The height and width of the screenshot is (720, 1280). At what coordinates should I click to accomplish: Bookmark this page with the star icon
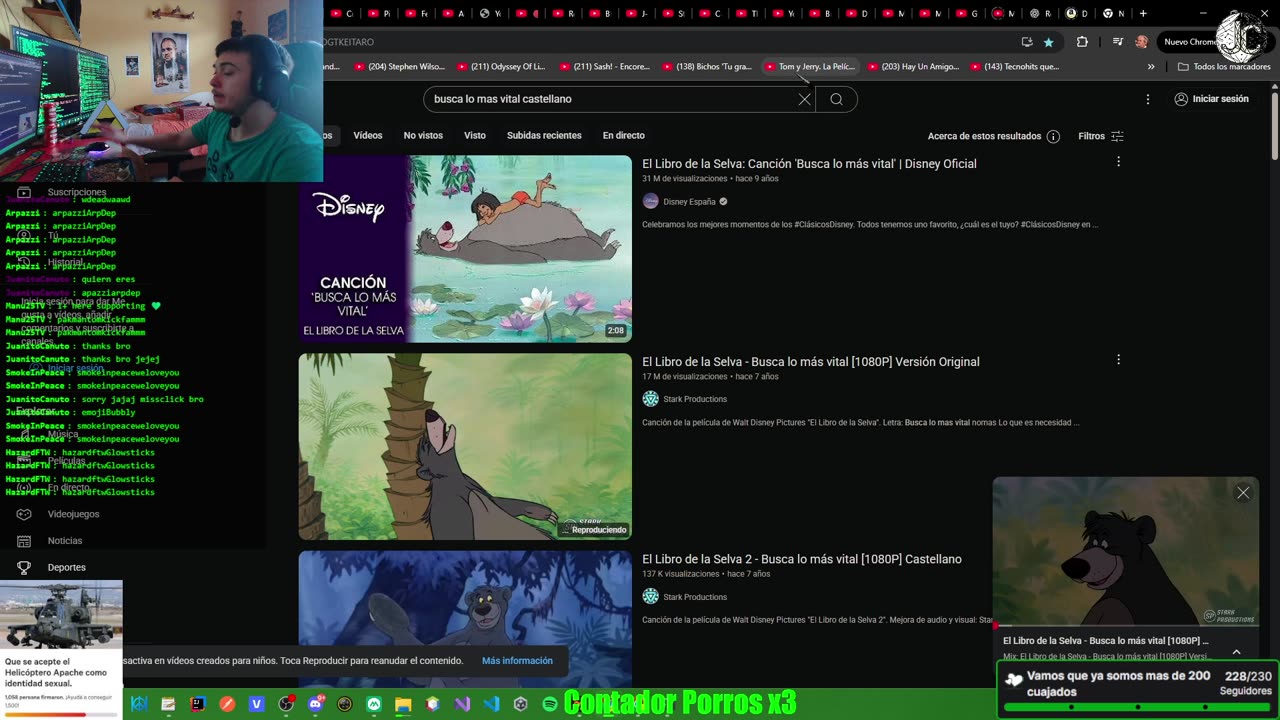coord(1048,42)
